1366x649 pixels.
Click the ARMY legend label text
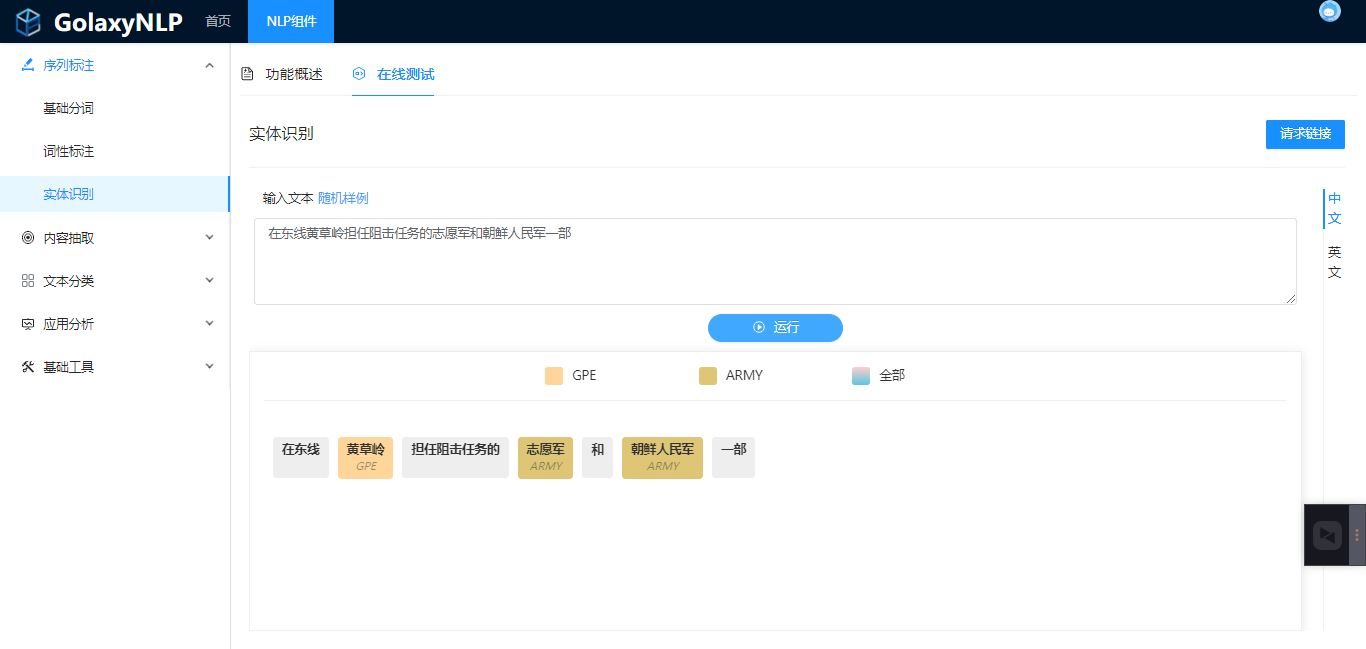(744, 376)
